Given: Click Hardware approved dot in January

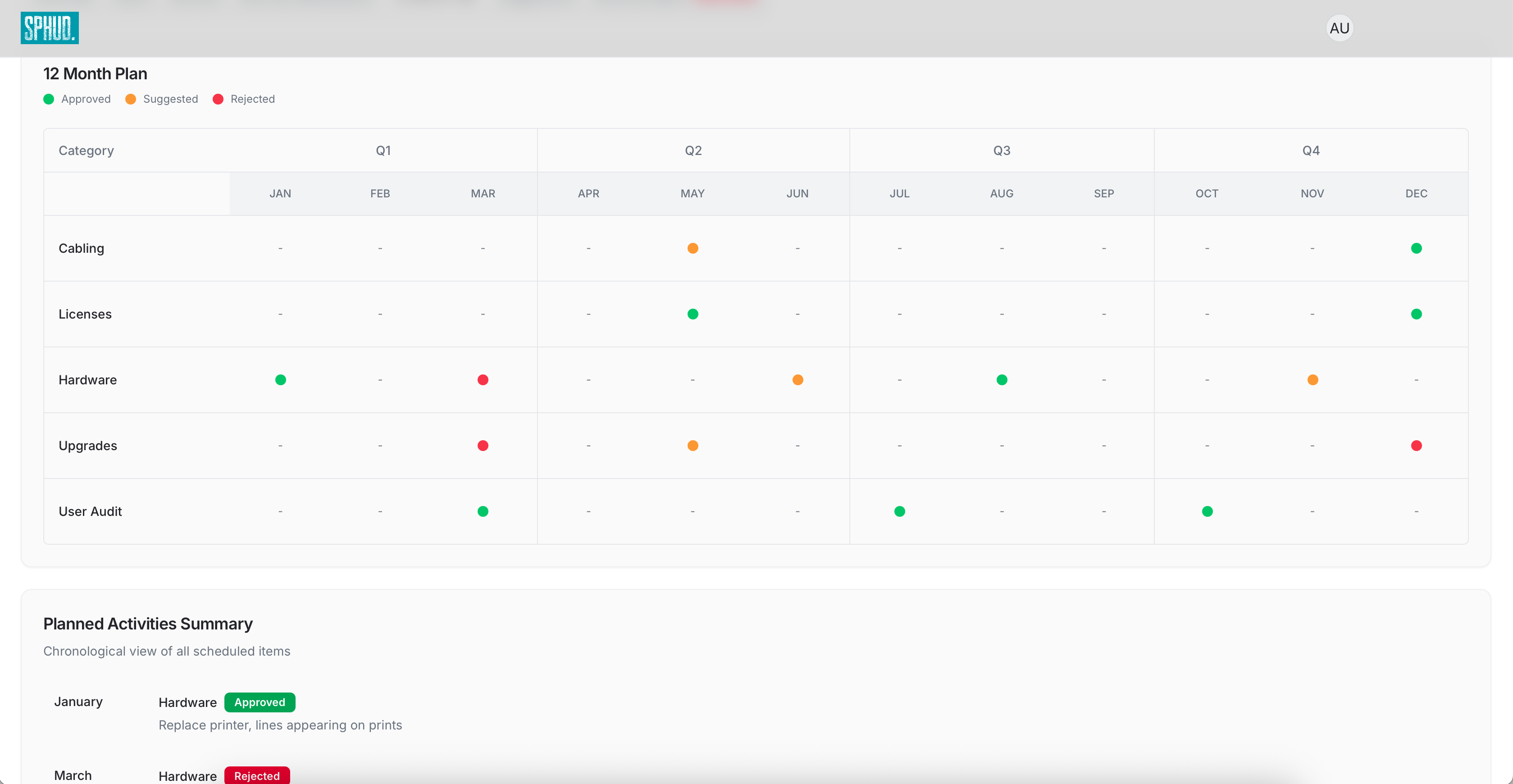Looking at the screenshot, I should (281, 380).
